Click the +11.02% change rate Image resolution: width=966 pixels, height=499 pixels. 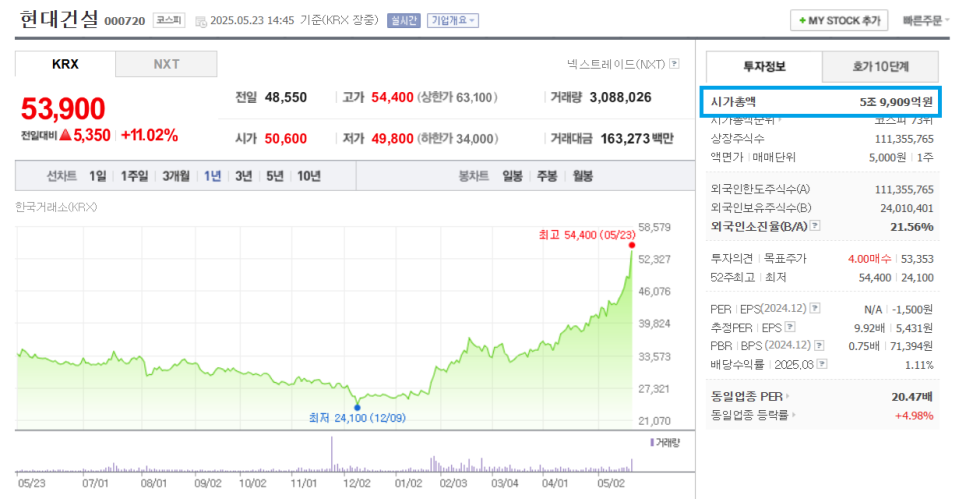150,136
